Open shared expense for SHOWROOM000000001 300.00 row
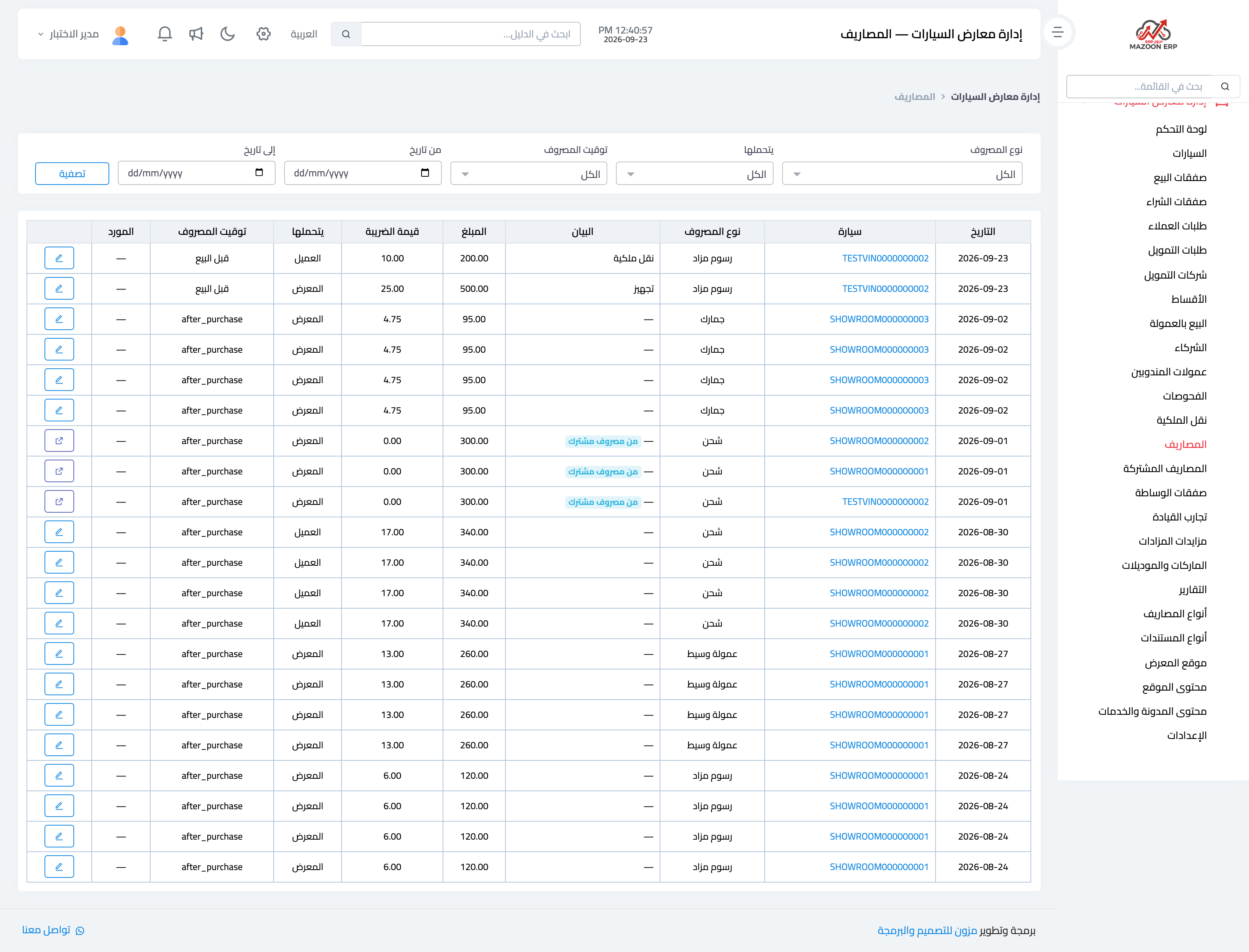 click(59, 471)
